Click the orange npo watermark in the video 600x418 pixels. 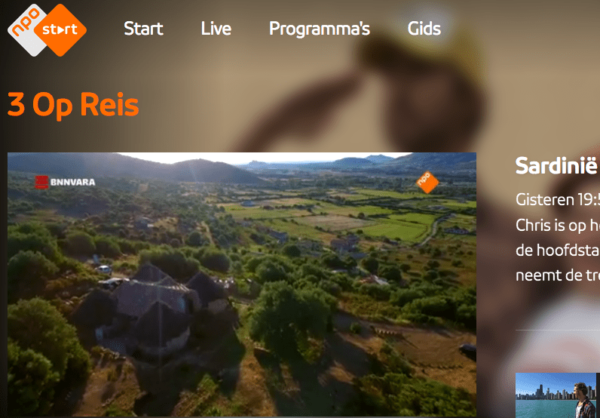tap(427, 182)
